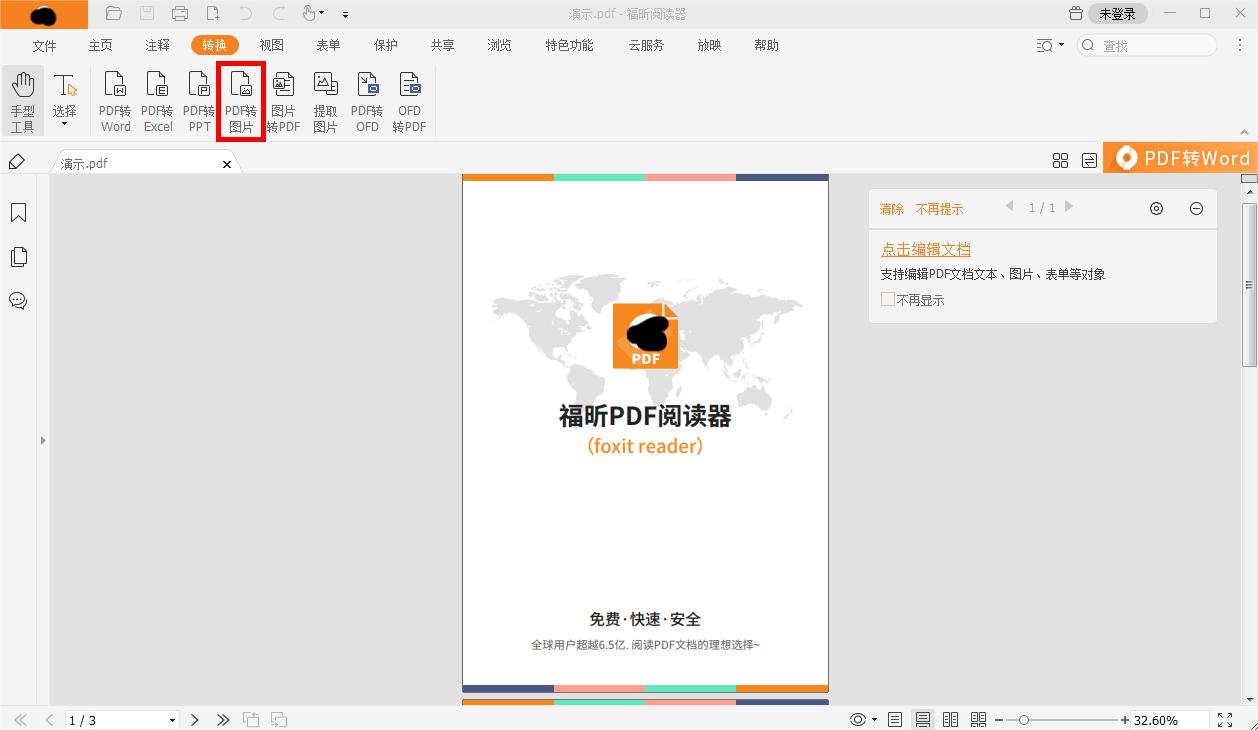The image size is (1258, 730).
Task: Open the comments panel in left sidebar
Action: [x=17, y=301]
